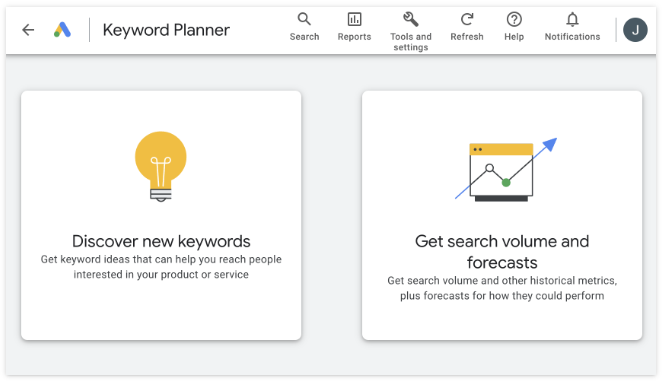Select Get search volume and forecasts heading
This screenshot has width=666, height=384.
point(502,252)
